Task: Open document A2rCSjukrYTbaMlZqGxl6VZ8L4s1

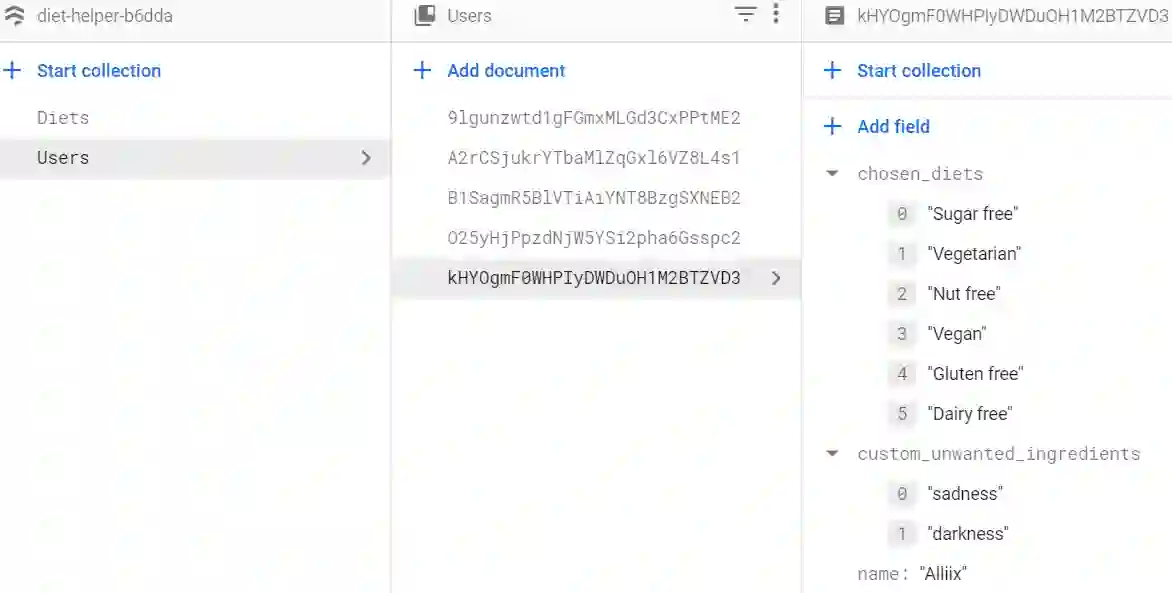Action: pyautogui.click(x=594, y=158)
